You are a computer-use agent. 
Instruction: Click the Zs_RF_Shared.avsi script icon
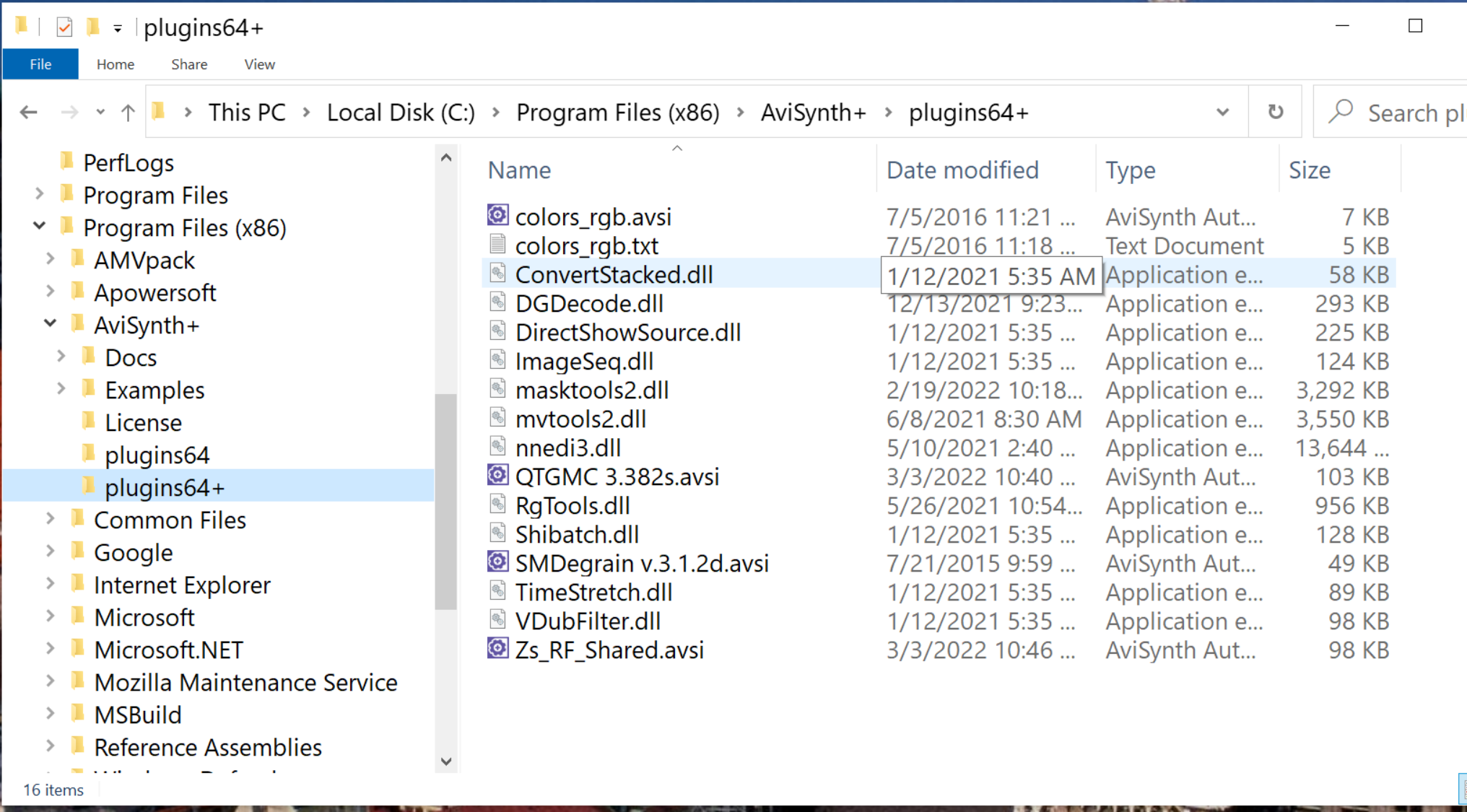[x=497, y=648]
